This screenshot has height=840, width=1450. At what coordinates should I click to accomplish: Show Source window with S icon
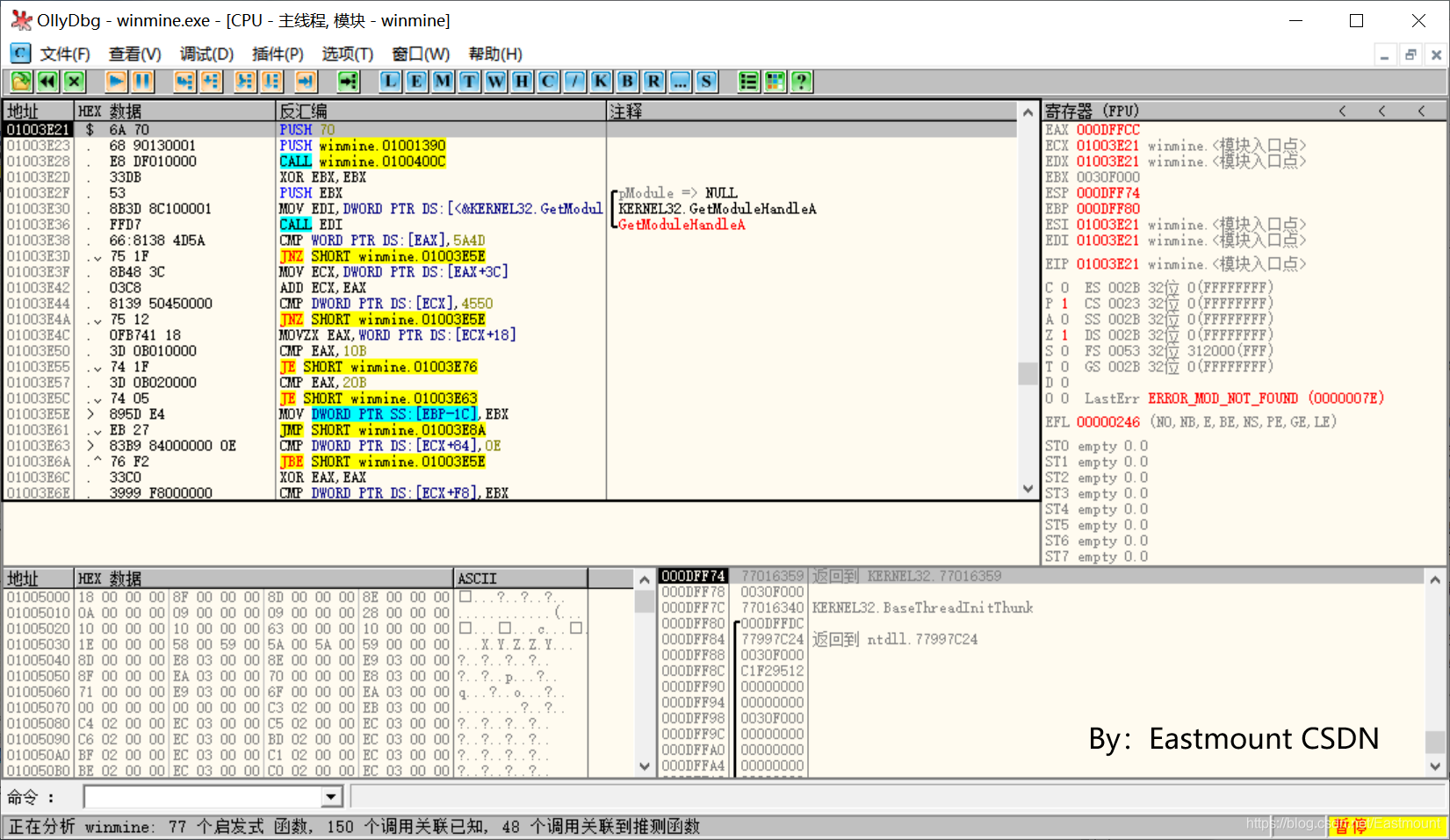click(706, 82)
